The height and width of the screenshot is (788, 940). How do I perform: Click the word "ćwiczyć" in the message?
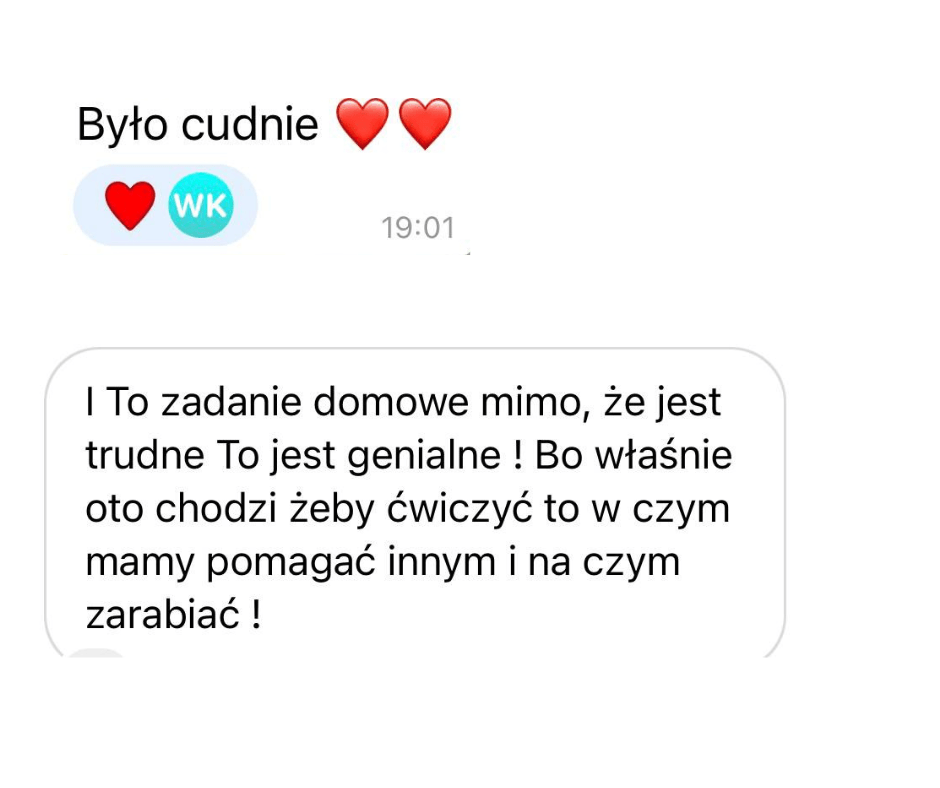pos(459,509)
